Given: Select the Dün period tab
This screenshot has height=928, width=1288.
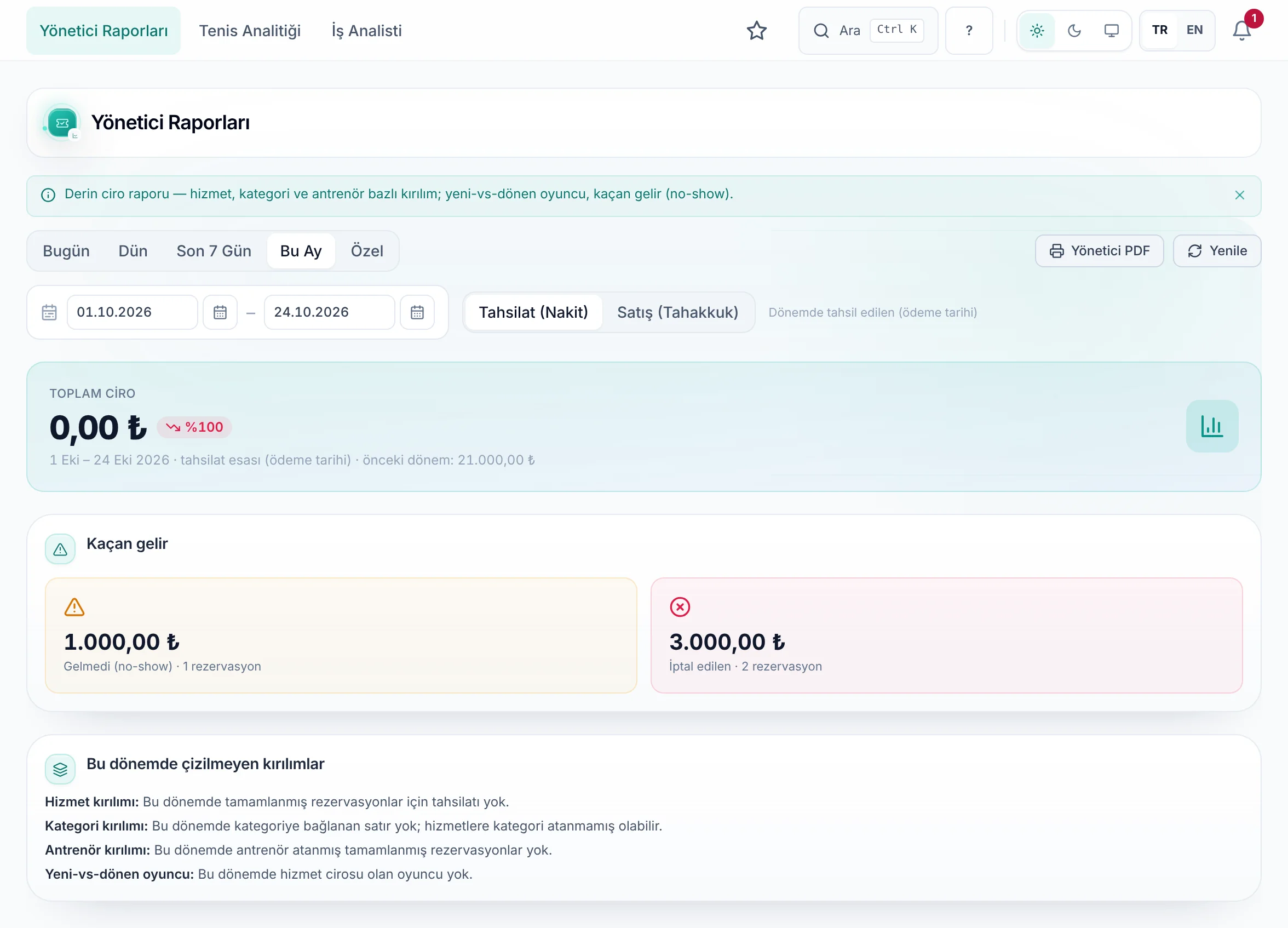Looking at the screenshot, I should [x=133, y=251].
